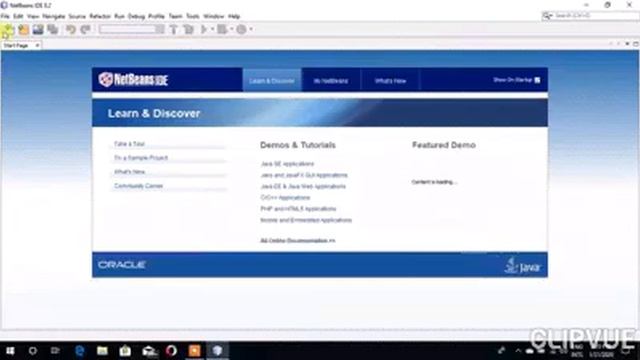The height and width of the screenshot is (360, 640).
Task: Open the Window menu
Action: [x=213, y=16]
